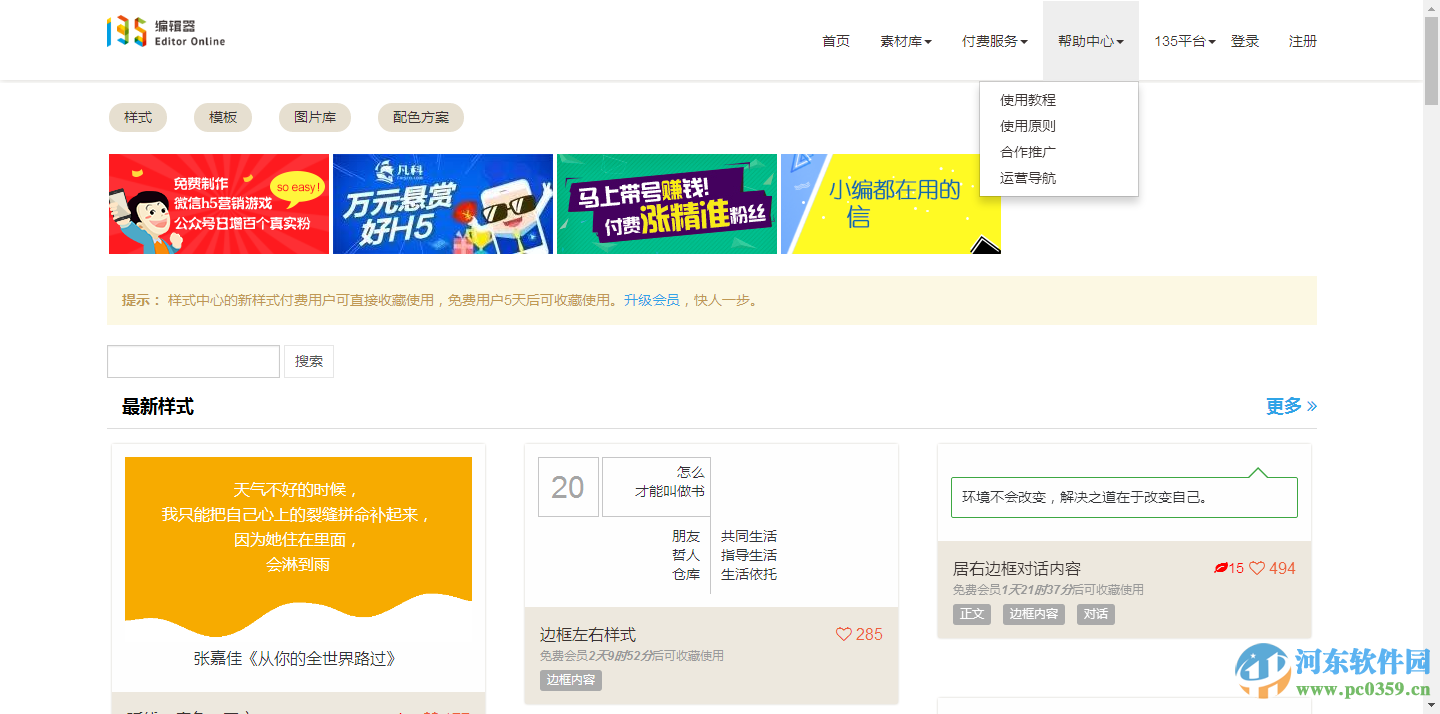Click the 正文 tag
The width and height of the screenshot is (1440, 714).
pyautogui.click(x=972, y=614)
